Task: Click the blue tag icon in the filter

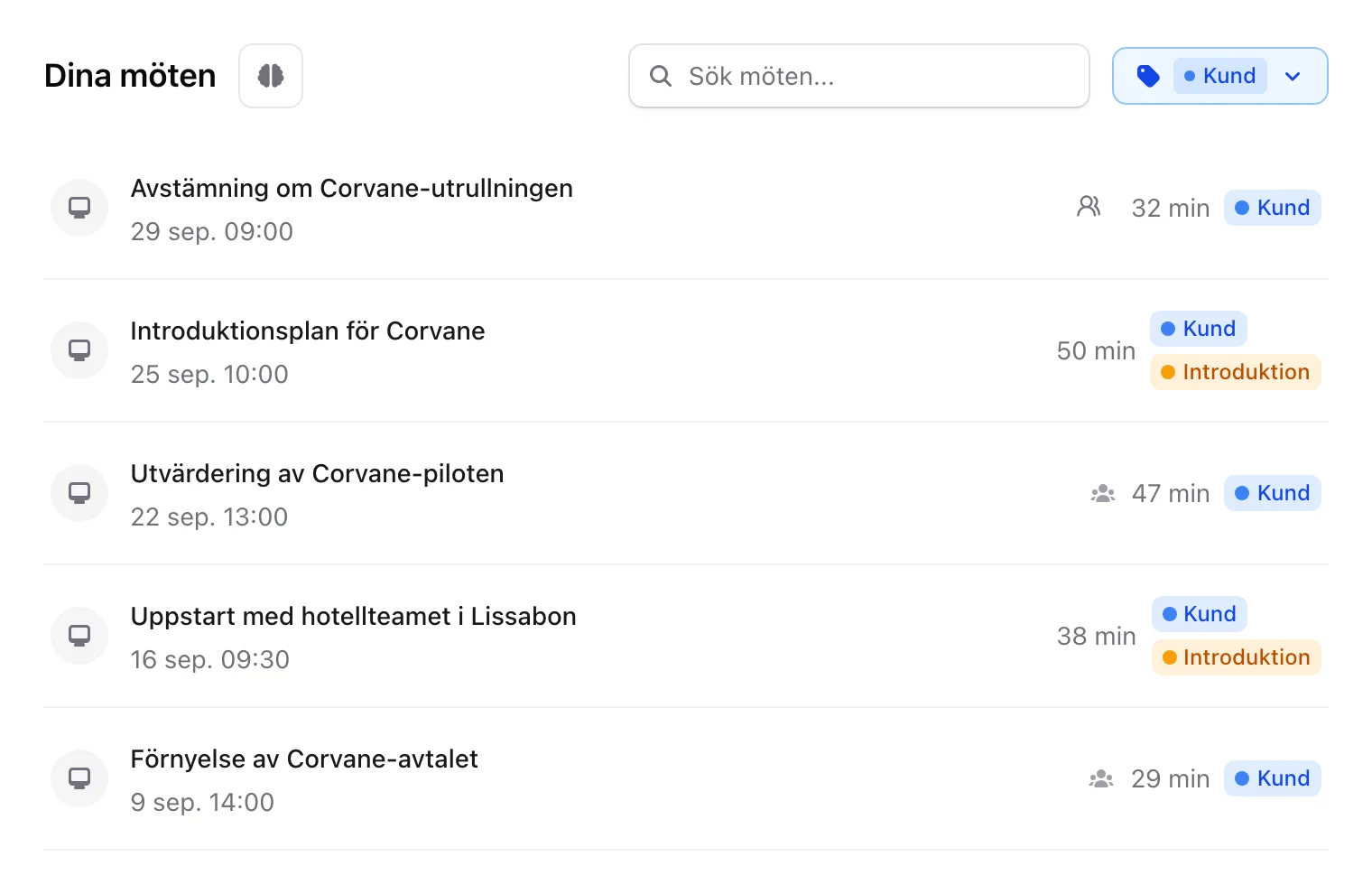Action: click(x=1148, y=76)
